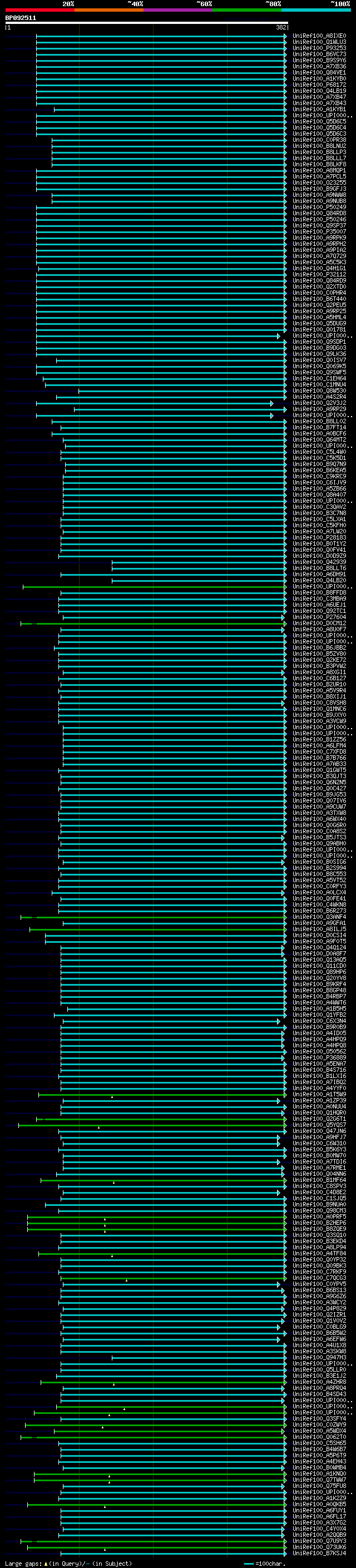Choose UniRef100_B6JBB2 from the list

tap(319, 647)
